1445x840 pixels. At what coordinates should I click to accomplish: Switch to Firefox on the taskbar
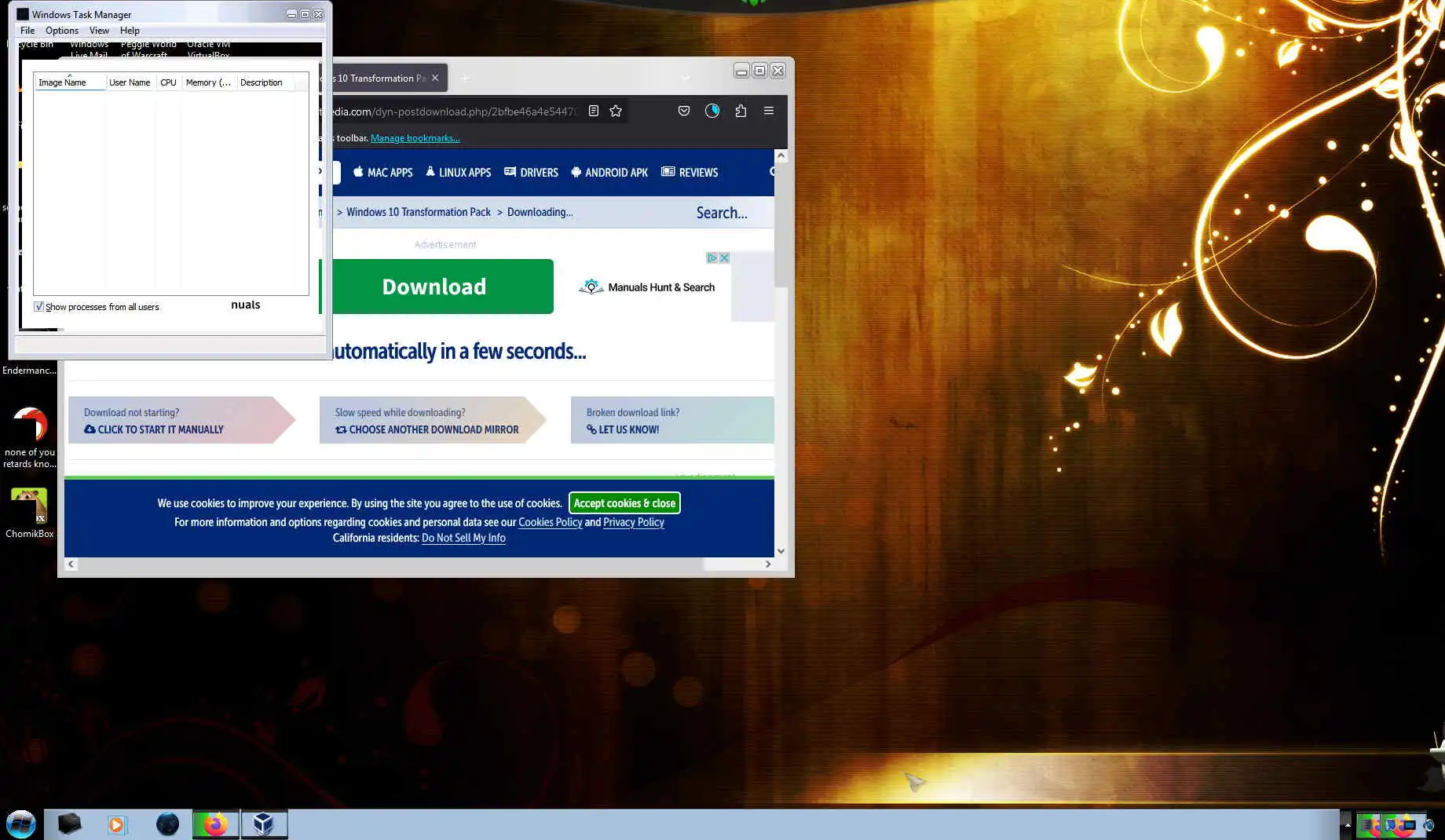pyautogui.click(x=216, y=824)
